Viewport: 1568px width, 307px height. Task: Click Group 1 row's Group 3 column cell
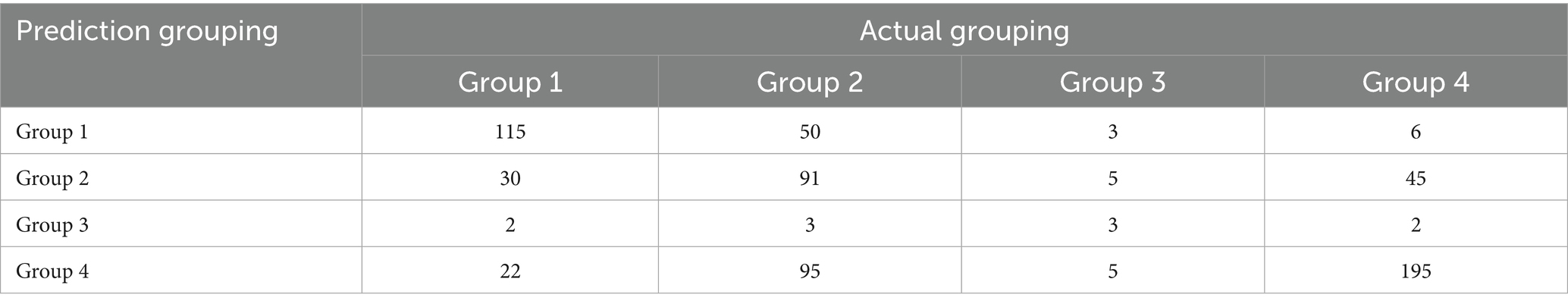(1112, 132)
